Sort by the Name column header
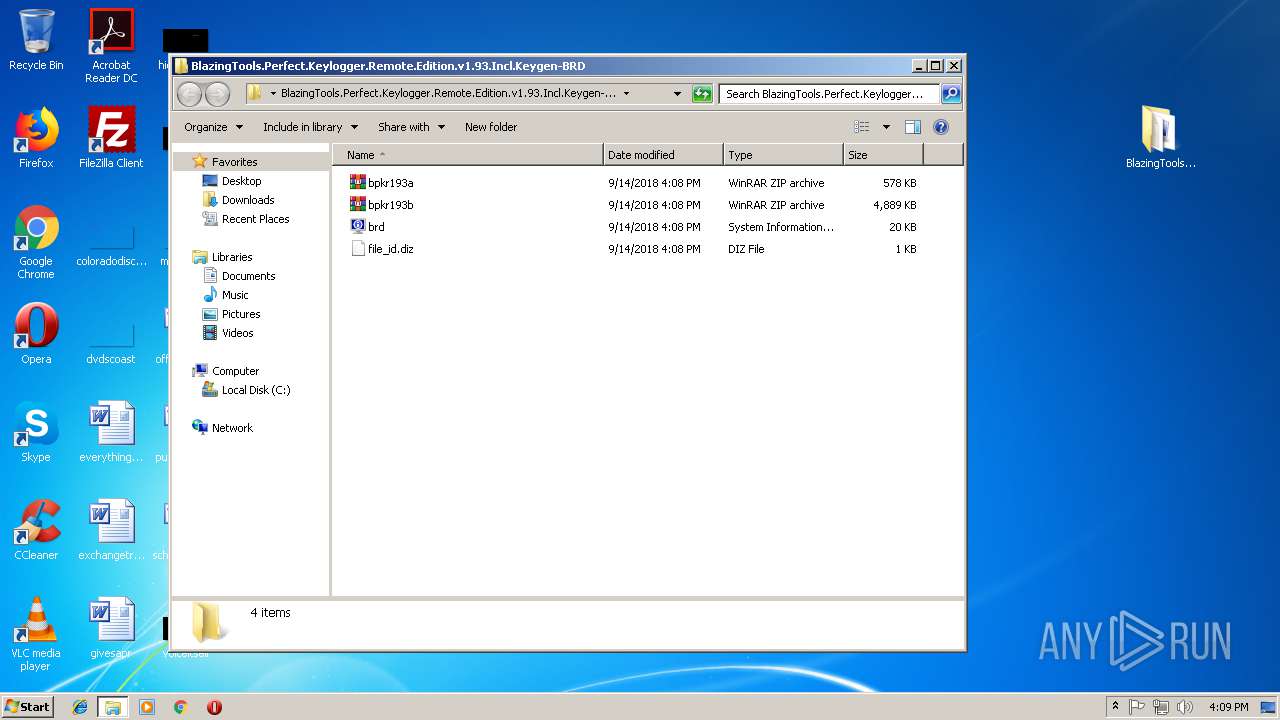The width and height of the screenshot is (1280, 720). tap(467, 155)
